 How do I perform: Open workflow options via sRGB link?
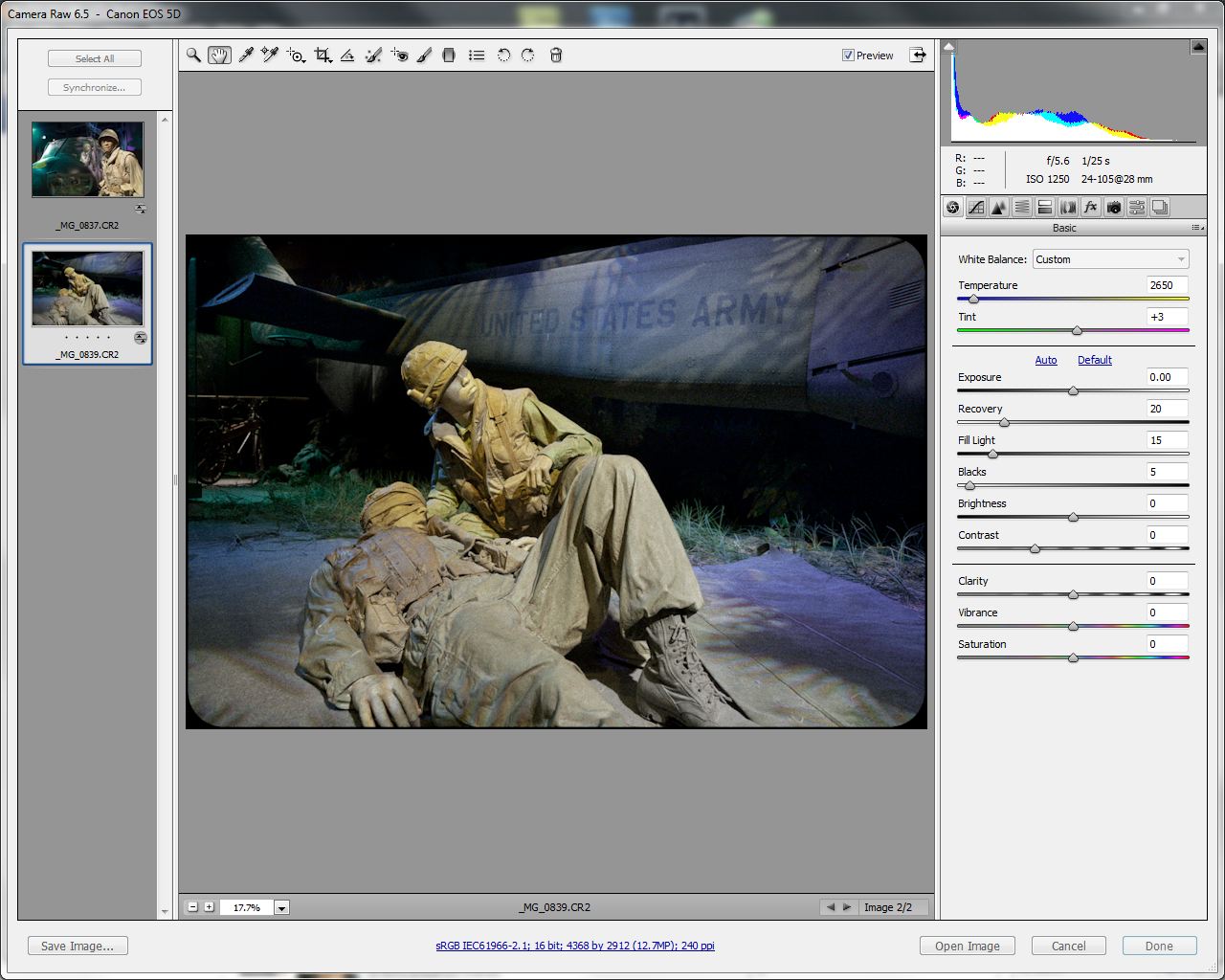[575, 946]
